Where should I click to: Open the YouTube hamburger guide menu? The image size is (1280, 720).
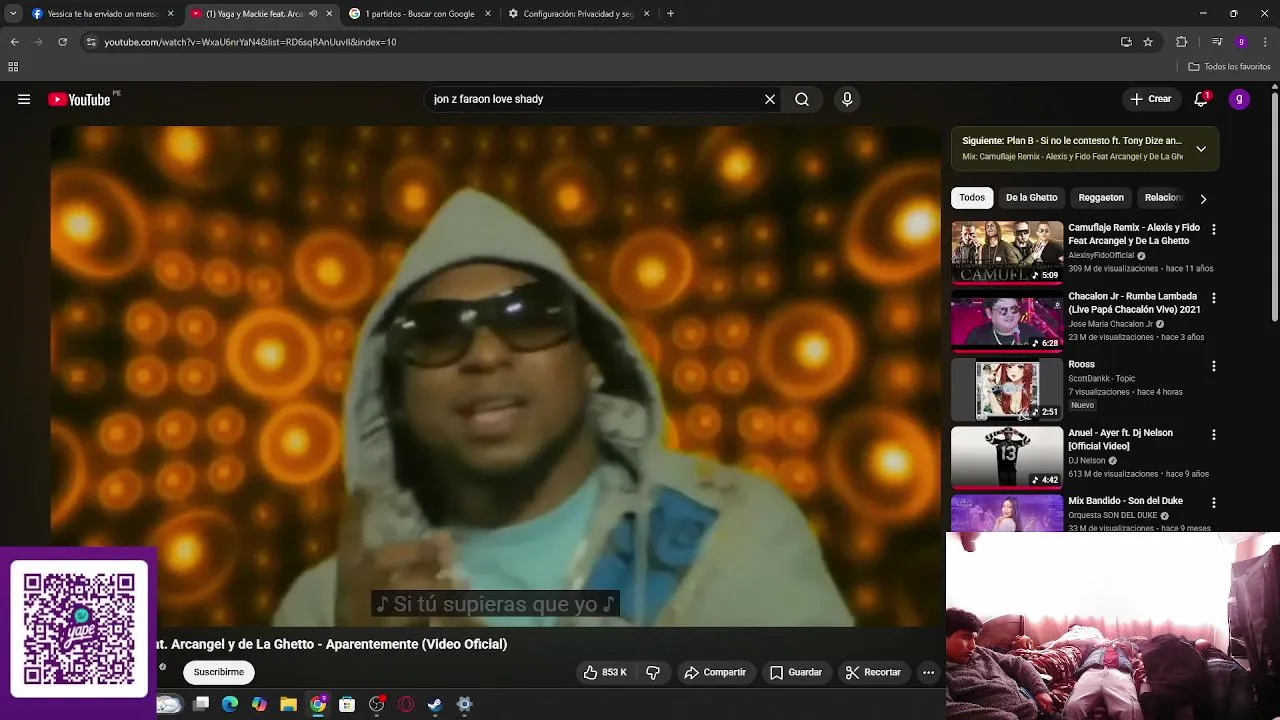24,99
